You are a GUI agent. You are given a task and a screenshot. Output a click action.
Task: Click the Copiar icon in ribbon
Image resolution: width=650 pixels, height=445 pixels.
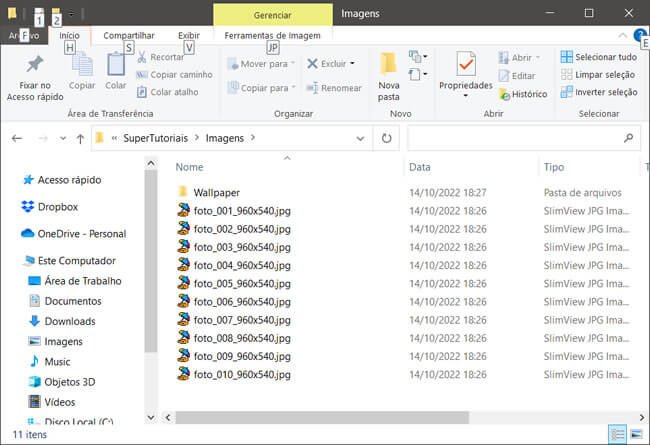click(82, 66)
